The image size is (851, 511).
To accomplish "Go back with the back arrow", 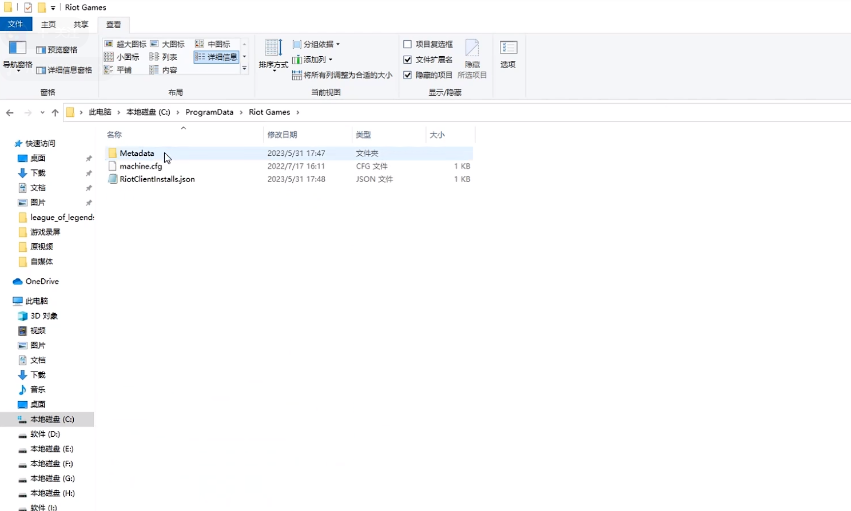I will 10,112.
